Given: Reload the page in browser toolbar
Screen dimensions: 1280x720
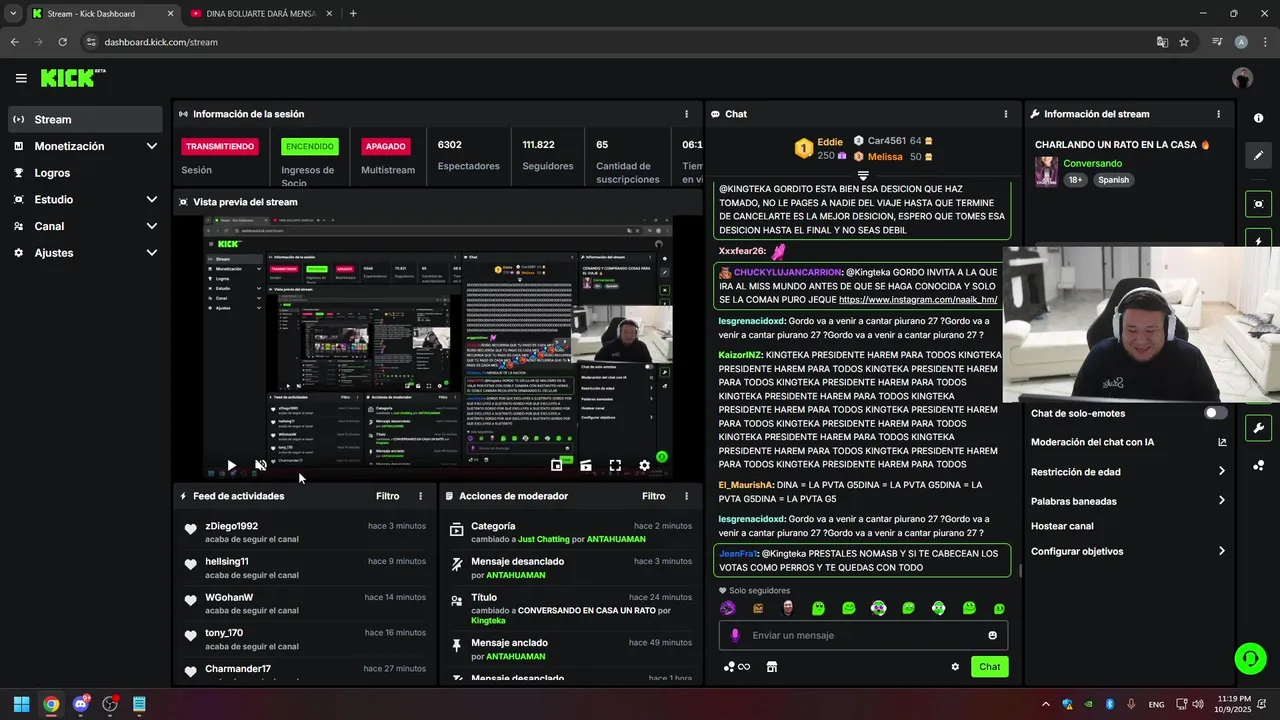Looking at the screenshot, I should [62, 42].
